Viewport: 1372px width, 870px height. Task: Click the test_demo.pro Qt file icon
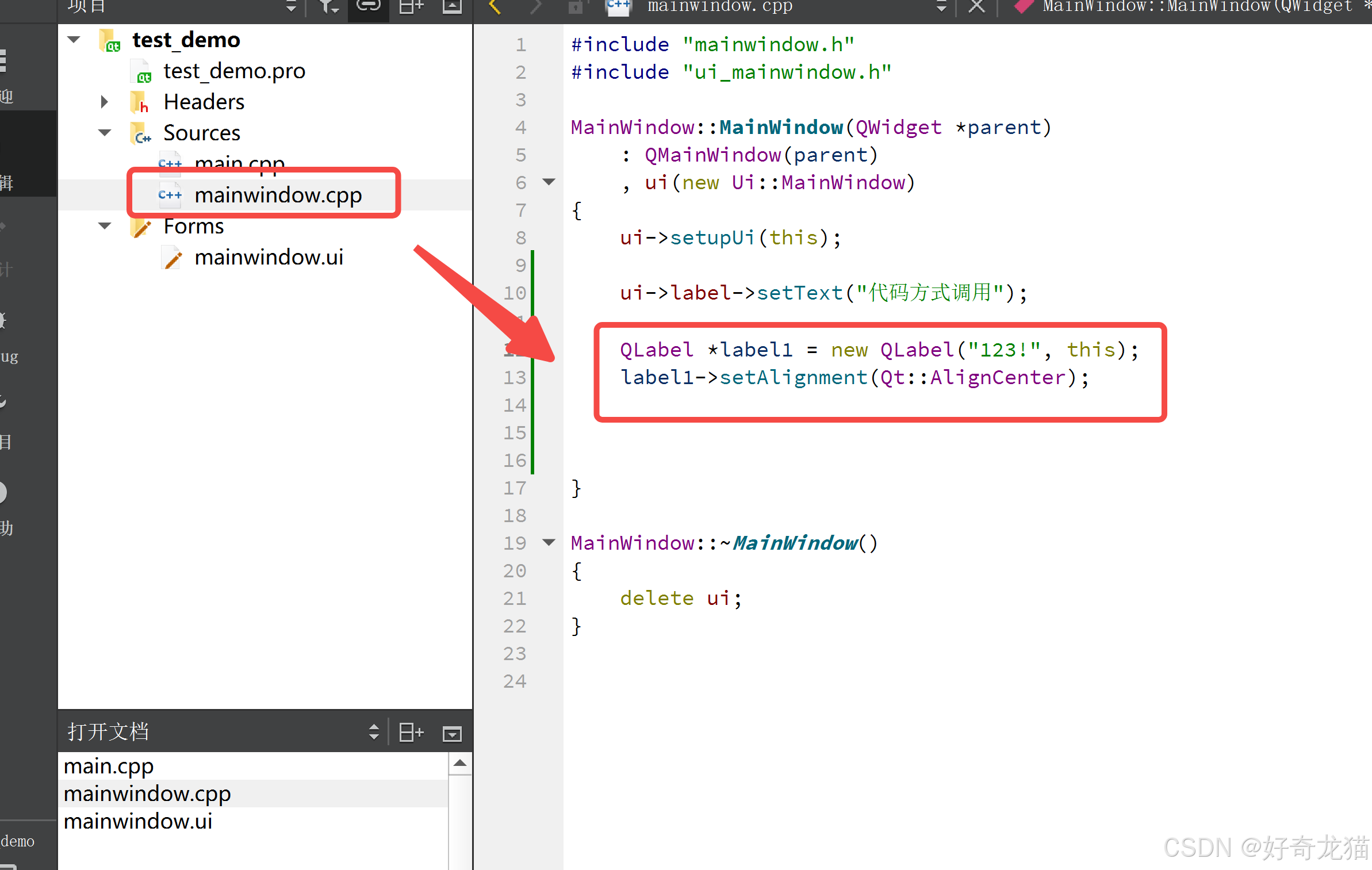[x=142, y=72]
